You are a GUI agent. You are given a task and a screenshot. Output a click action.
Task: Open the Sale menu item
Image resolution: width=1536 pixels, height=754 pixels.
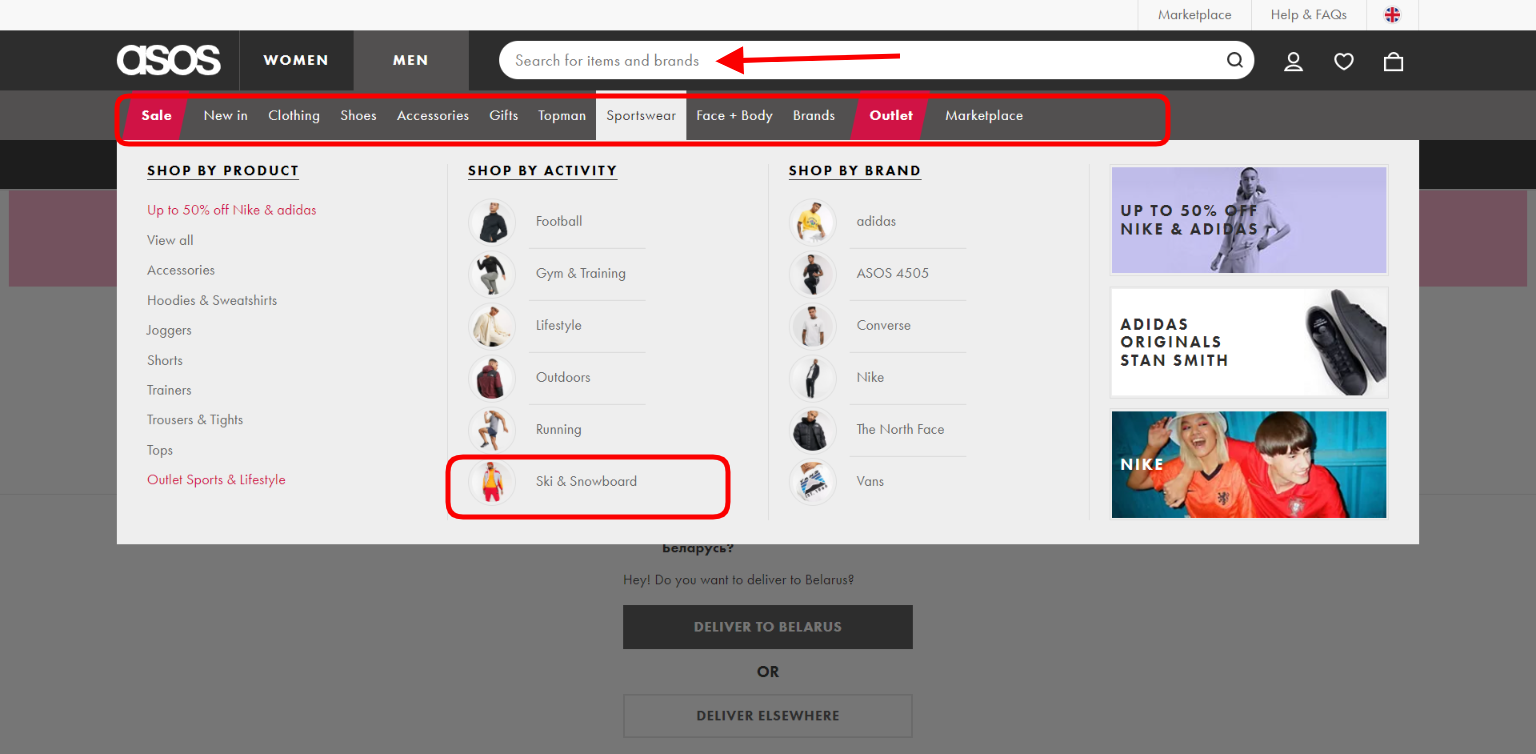point(156,115)
